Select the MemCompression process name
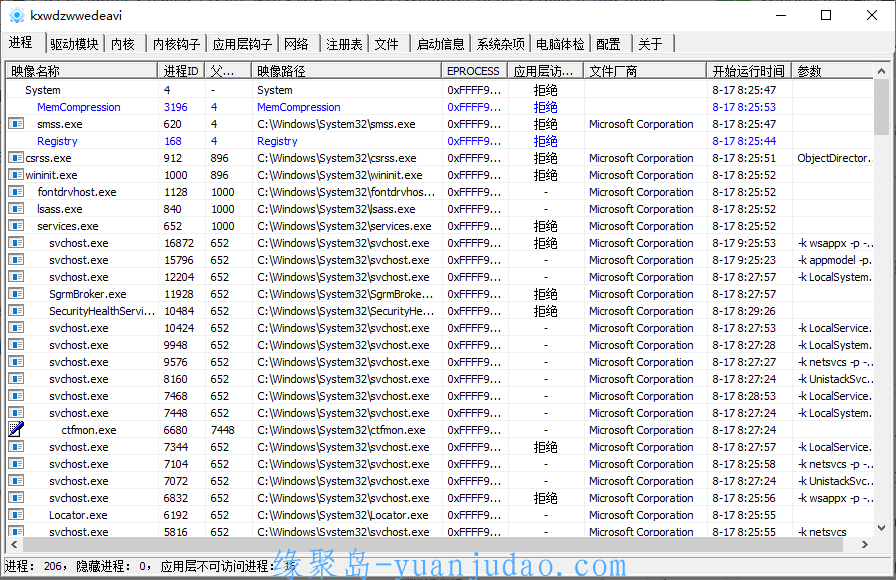 coord(79,107)
